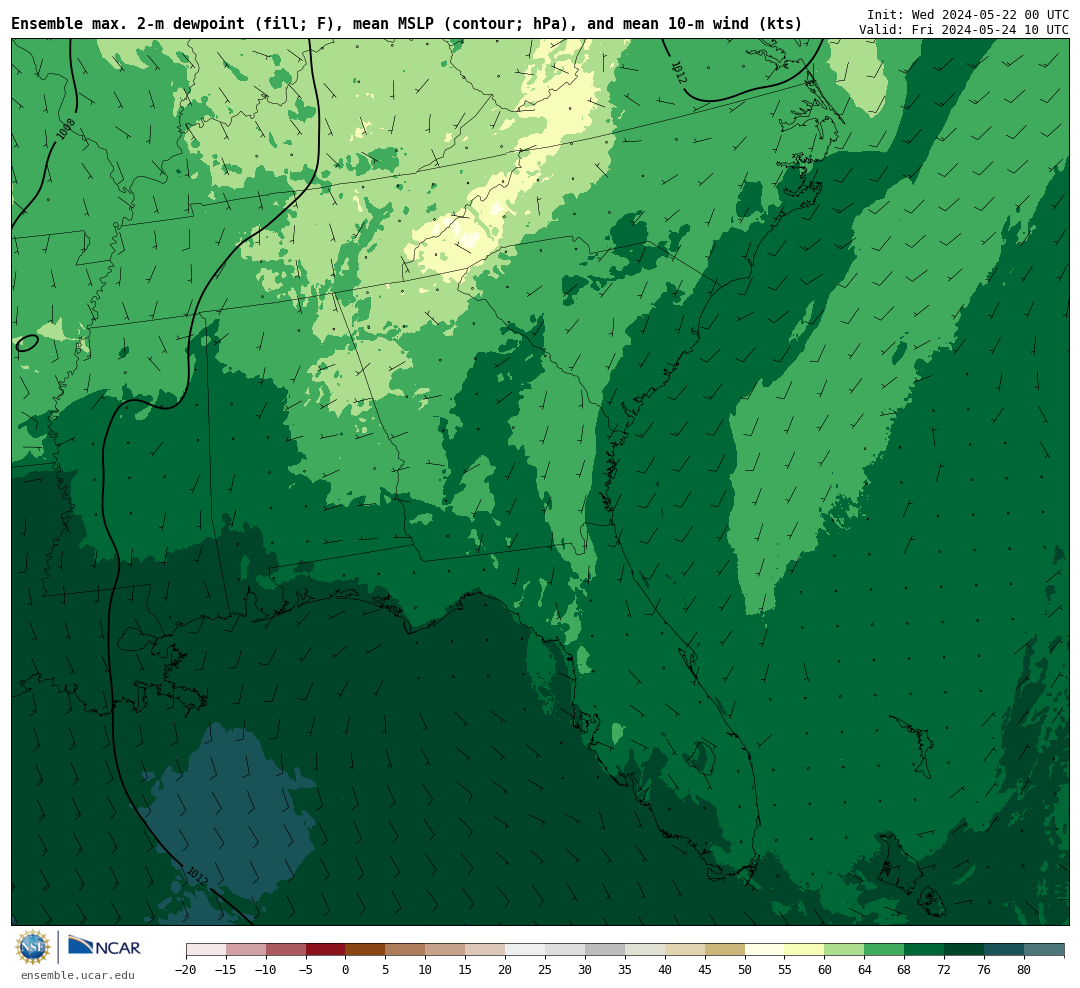Viewport: 1080px width, 988px height.
Task: Click the 80 colorbar tick label
Action: pos(1025,969)
